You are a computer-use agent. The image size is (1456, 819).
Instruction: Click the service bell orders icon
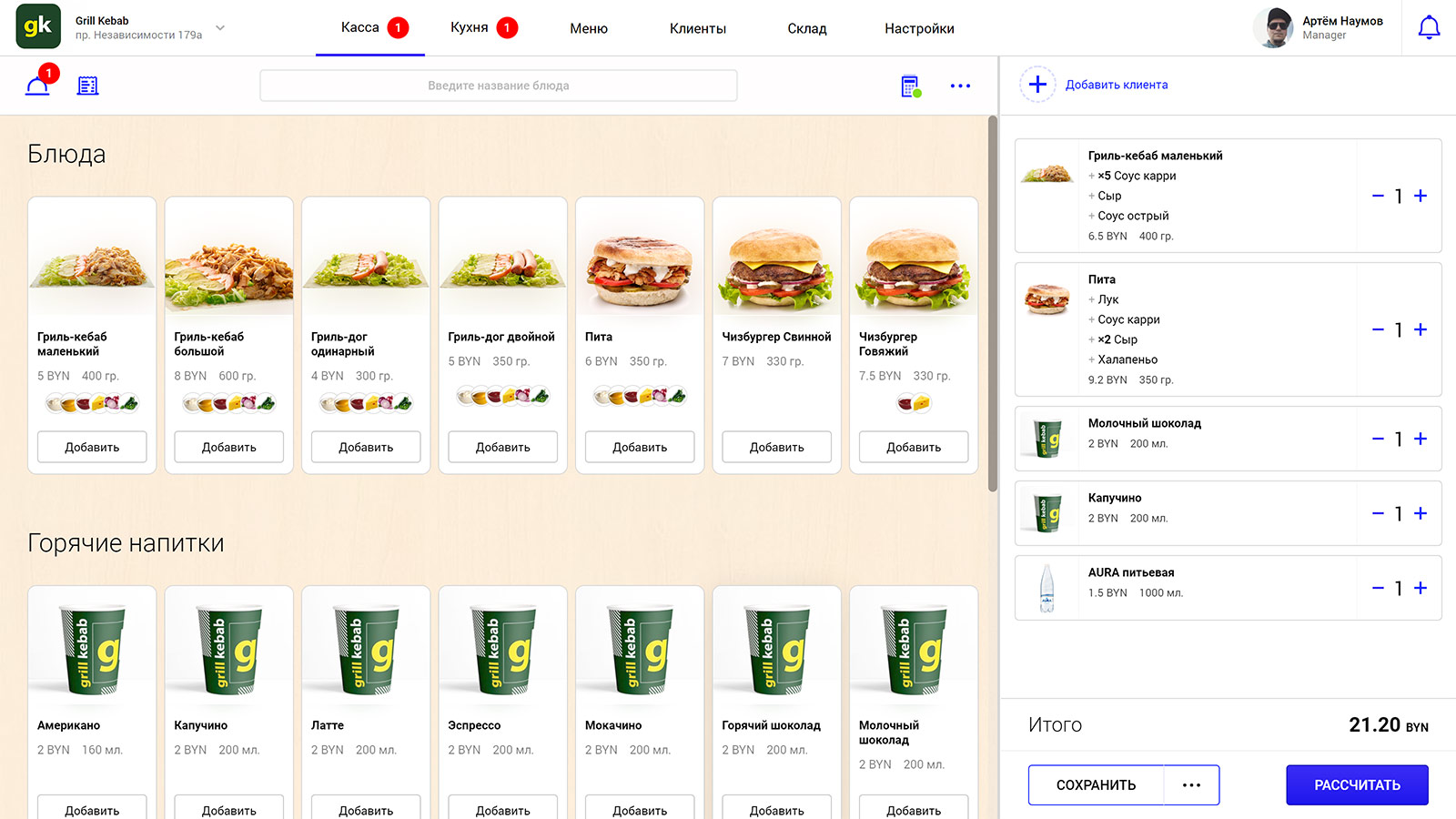coord(38,86)
